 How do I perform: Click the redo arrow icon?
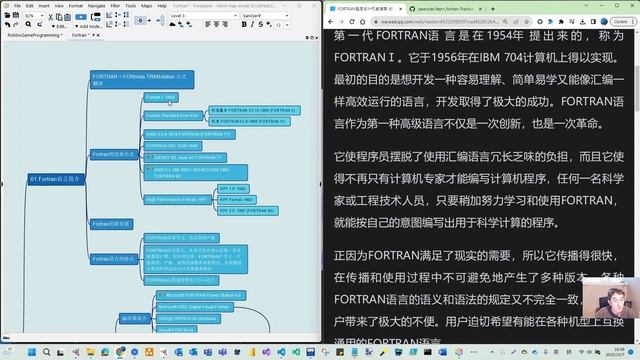pyautogui.click(x=16, y=24)
